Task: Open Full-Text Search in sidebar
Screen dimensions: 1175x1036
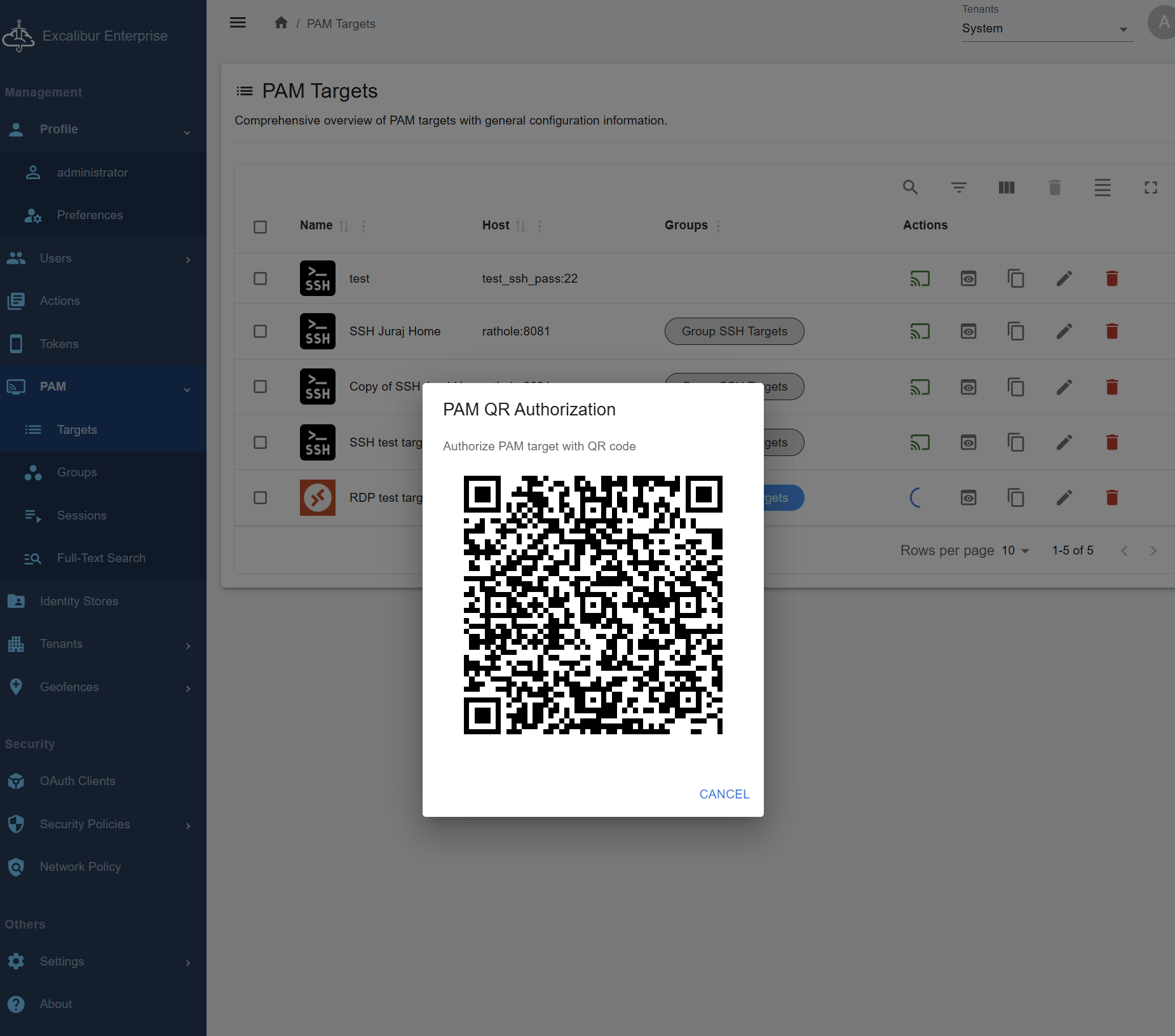Action: [x=103, y=558]
